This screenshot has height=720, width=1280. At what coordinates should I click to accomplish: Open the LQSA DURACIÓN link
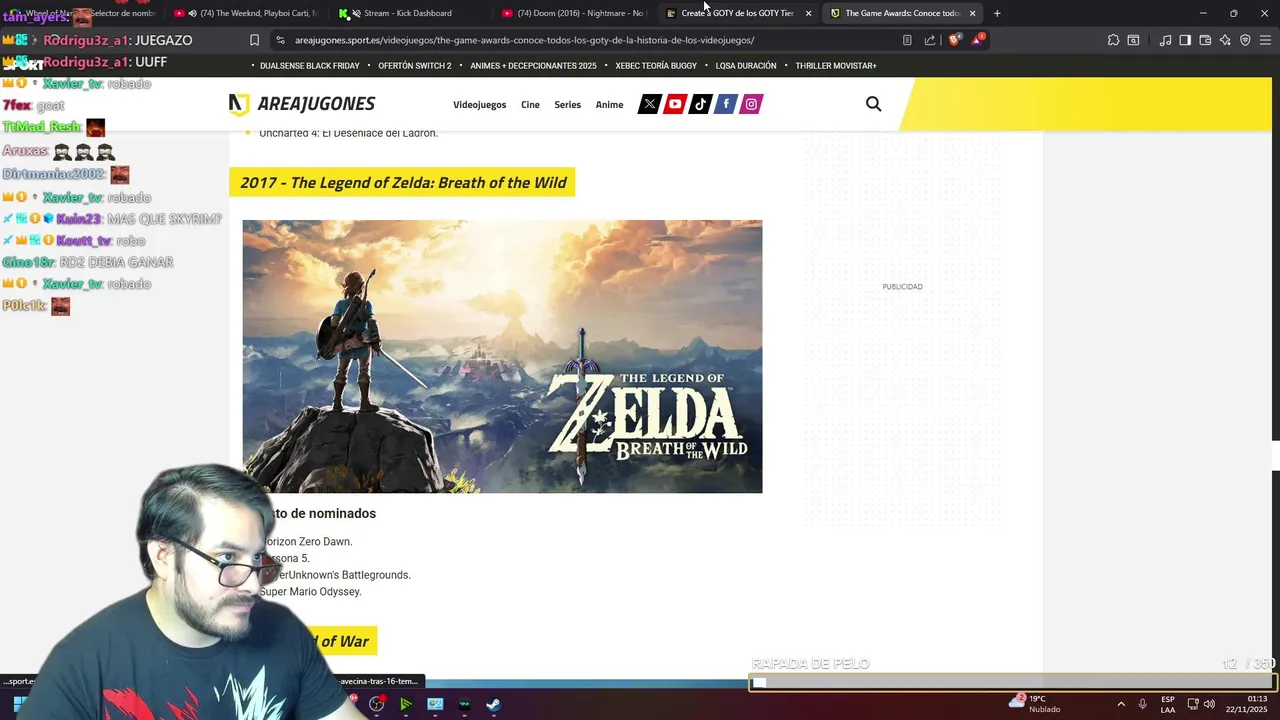coord(745,66)
